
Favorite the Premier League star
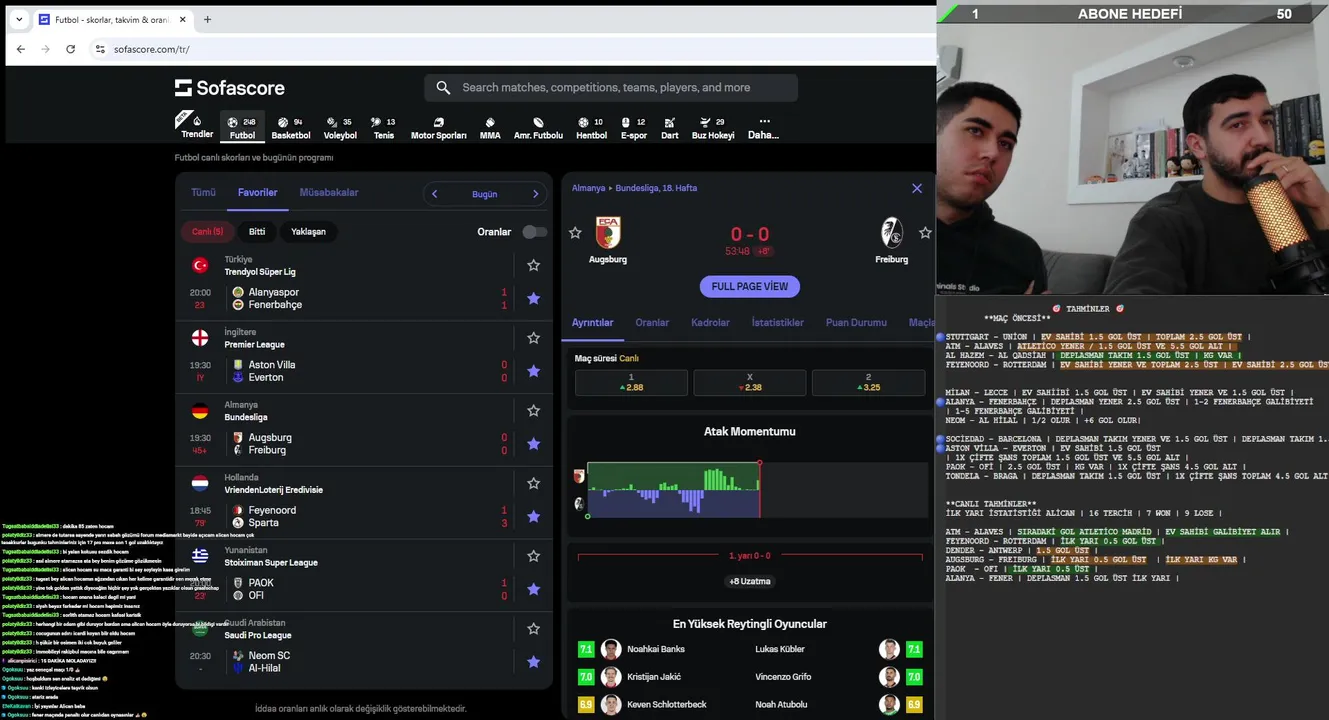[533, 338]
